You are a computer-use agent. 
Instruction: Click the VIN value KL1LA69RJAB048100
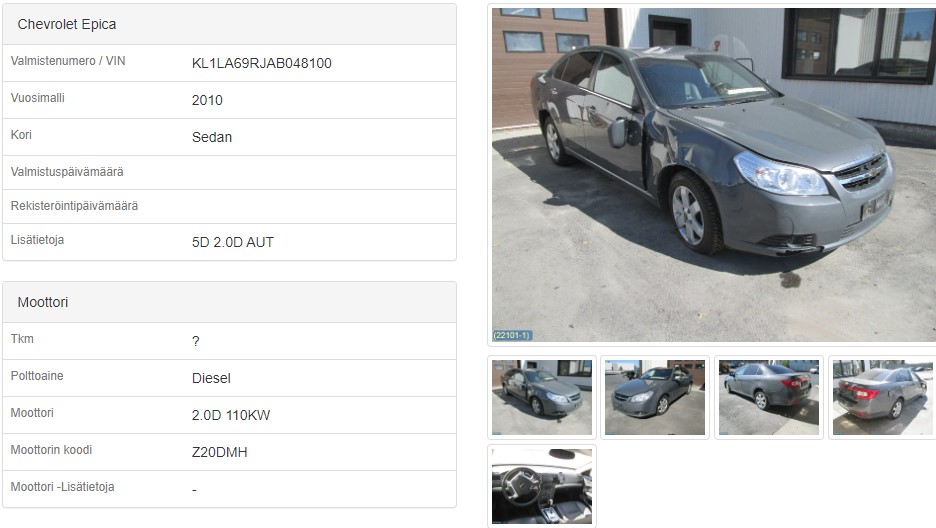261,63
